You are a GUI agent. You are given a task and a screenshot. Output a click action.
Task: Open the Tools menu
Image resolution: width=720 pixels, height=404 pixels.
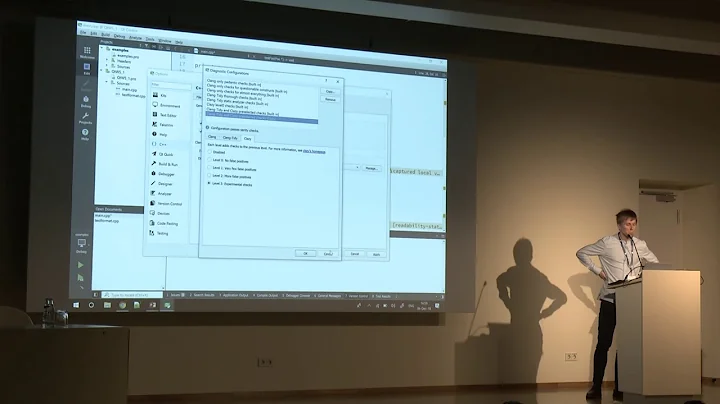pyautogui.click(x=150, y=39)
